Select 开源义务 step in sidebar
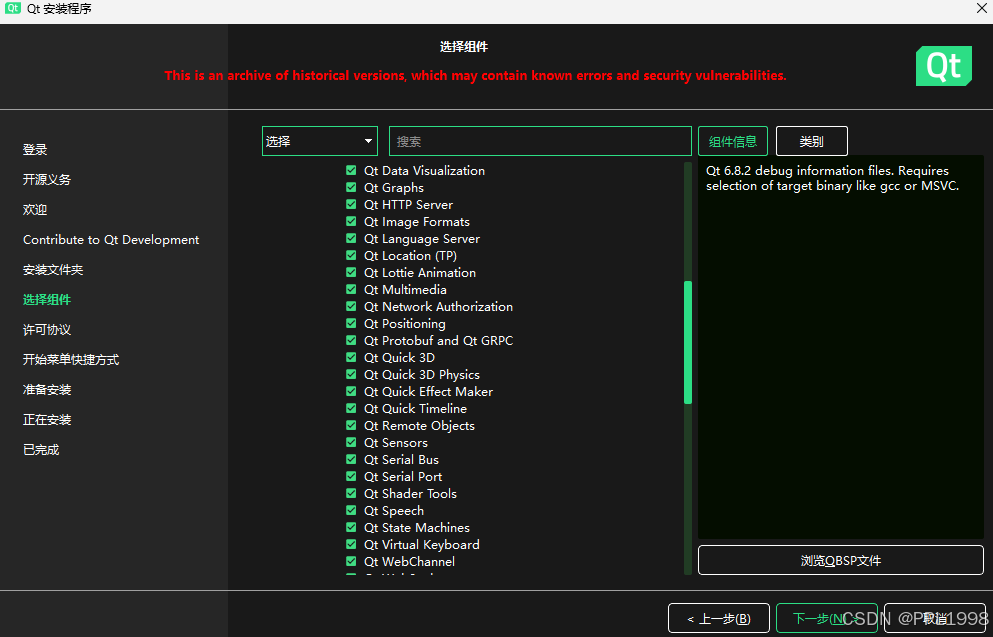The width and height of the screenshot is (993, 637). click(47, 179)
